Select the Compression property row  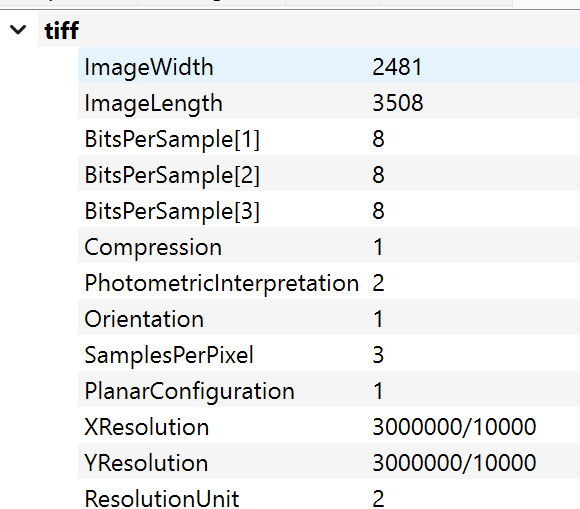tap(329, 247)
